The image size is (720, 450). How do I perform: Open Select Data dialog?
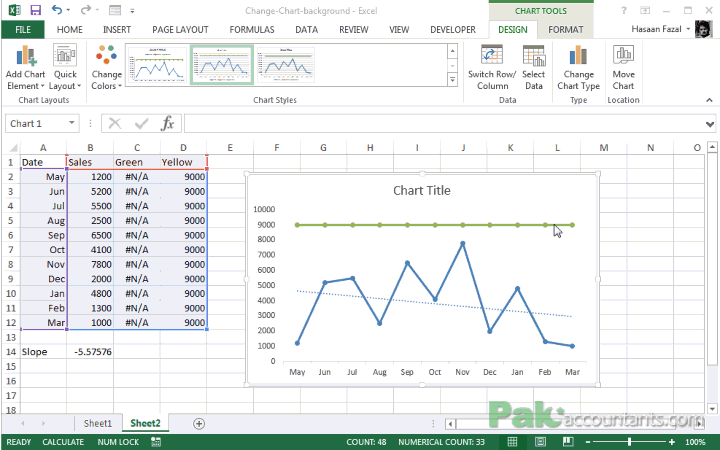pyautogui.click(x=534, y=68)
